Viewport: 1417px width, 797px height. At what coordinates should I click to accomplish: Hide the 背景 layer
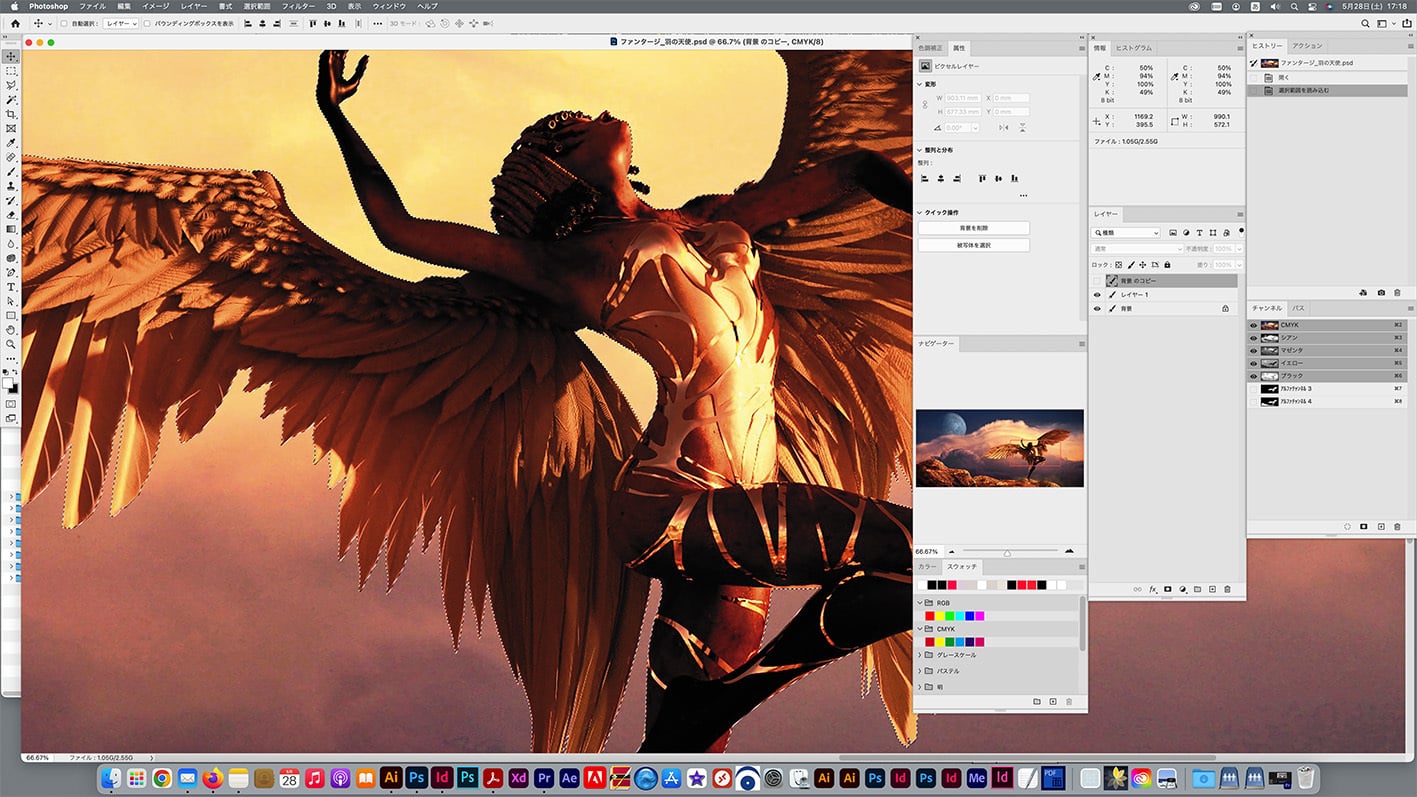pos(1097,309)
